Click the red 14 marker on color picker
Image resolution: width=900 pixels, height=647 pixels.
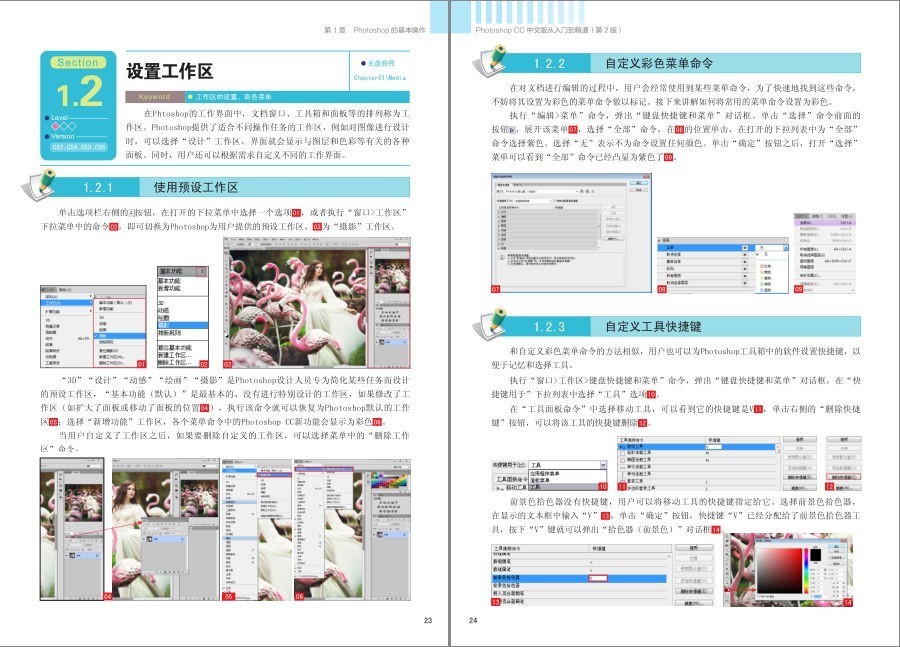coord(847,602)
